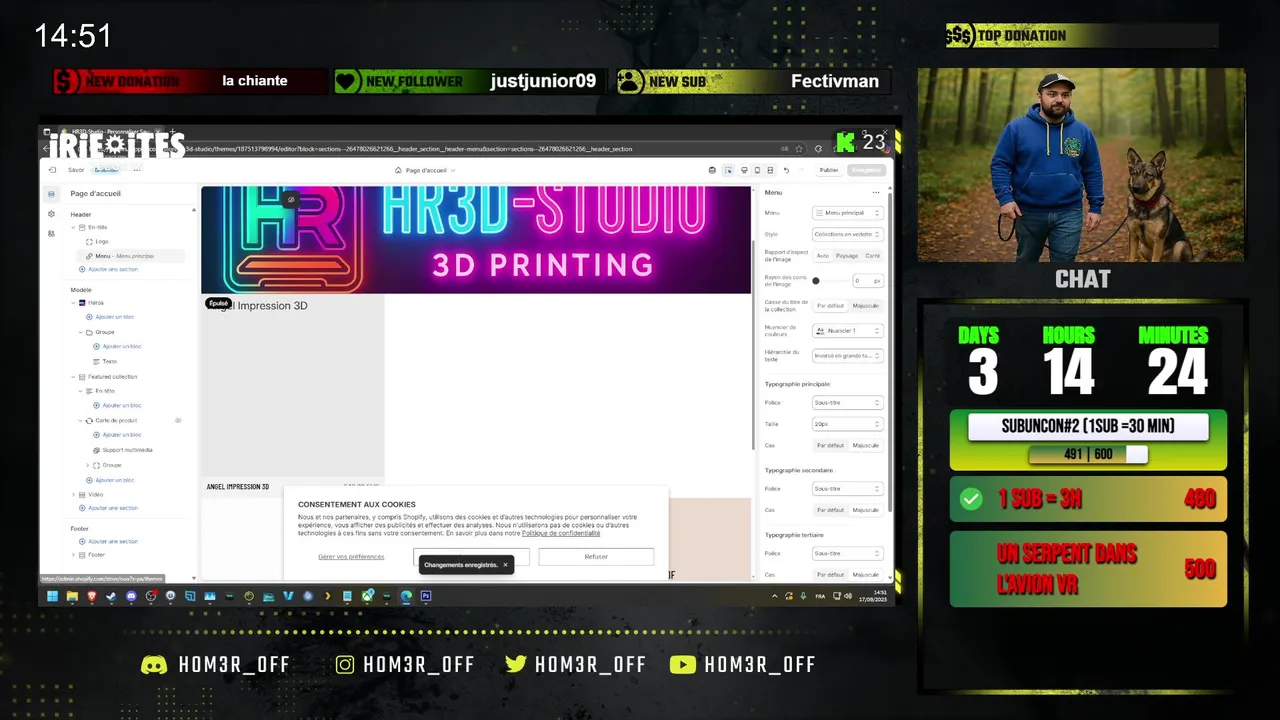
Task: Open Photoshop from taskbar
Action: coord(426,596)
